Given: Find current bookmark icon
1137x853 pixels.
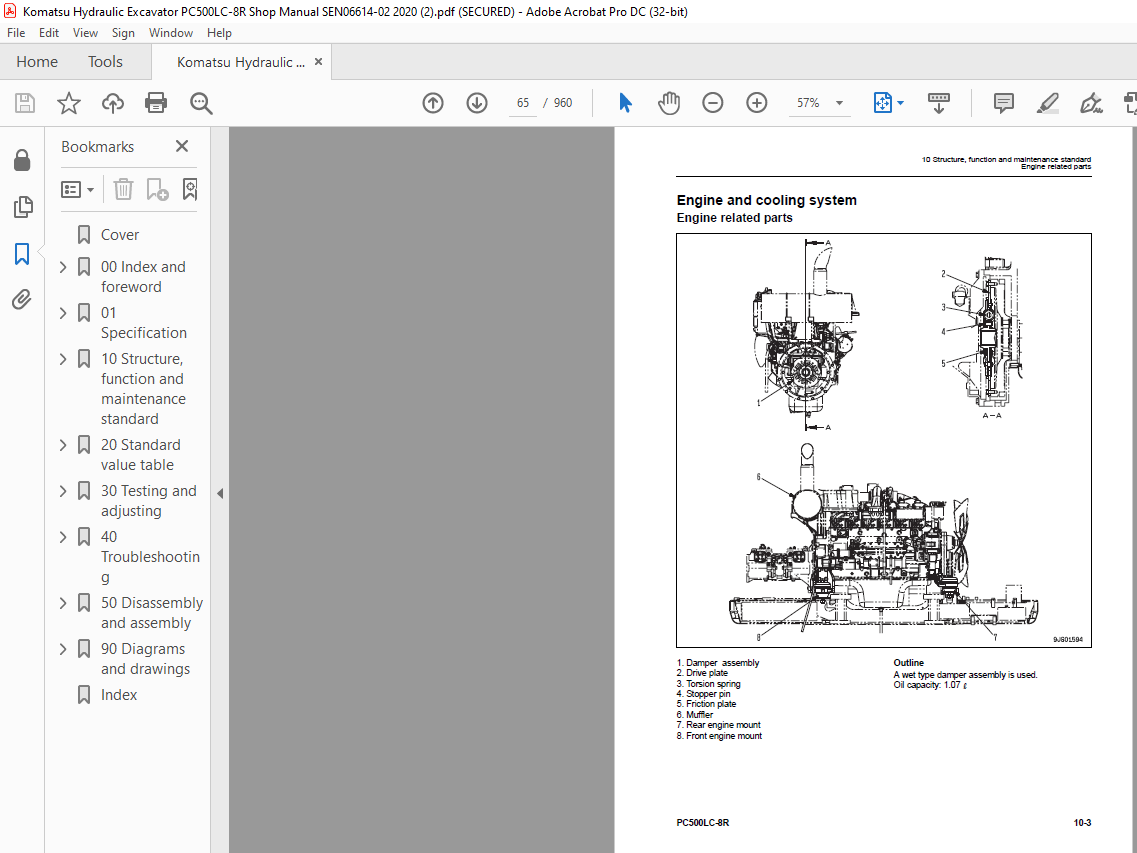Looking at the screenshot, I should click(x=190, y=189).
